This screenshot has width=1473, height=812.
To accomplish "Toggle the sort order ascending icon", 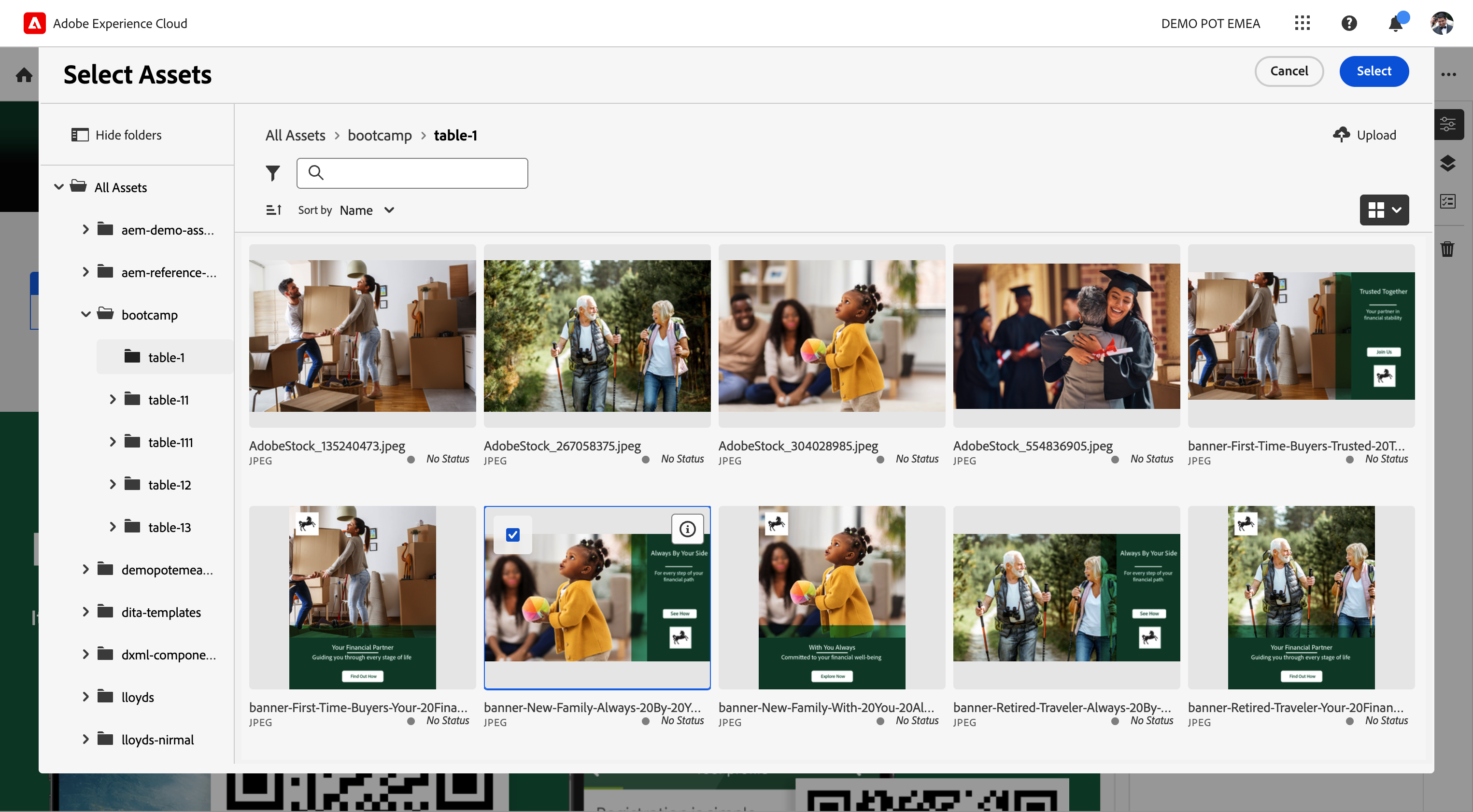I will [x=274, y=210].
